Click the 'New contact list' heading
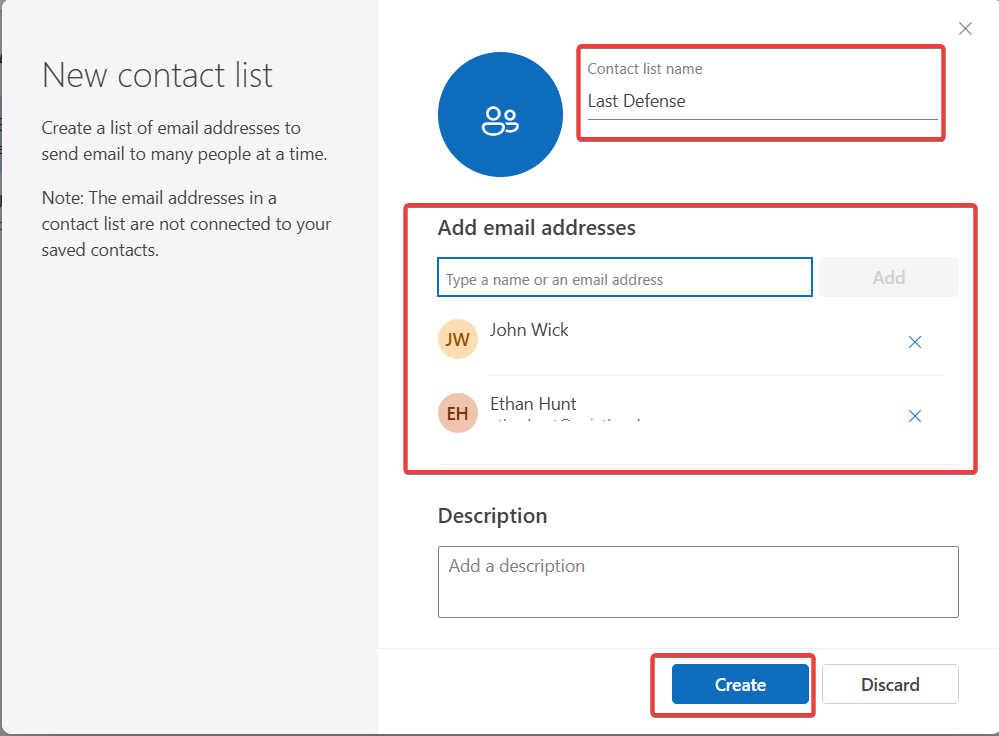 157,75
